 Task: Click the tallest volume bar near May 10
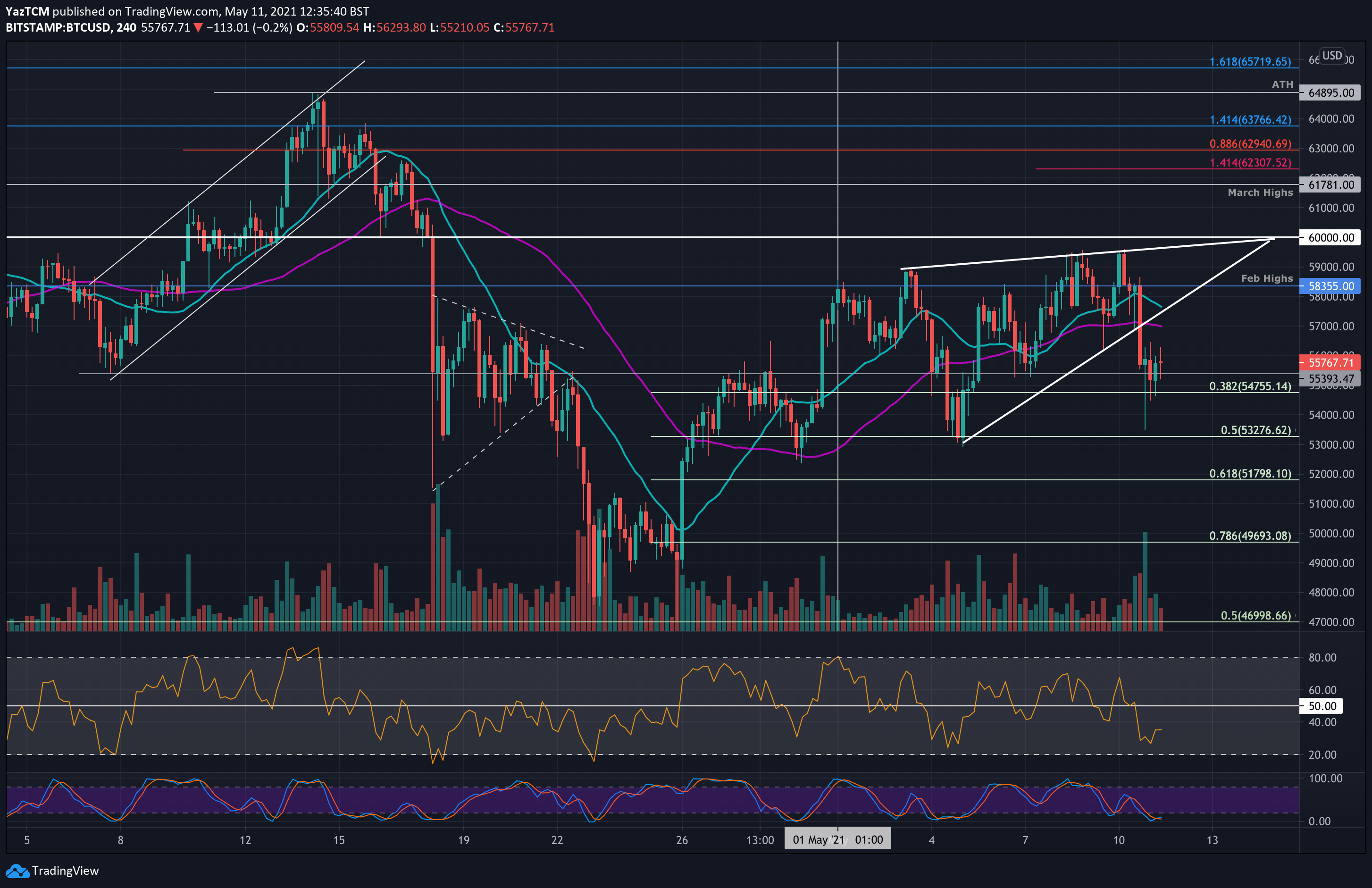(1145, 581)
